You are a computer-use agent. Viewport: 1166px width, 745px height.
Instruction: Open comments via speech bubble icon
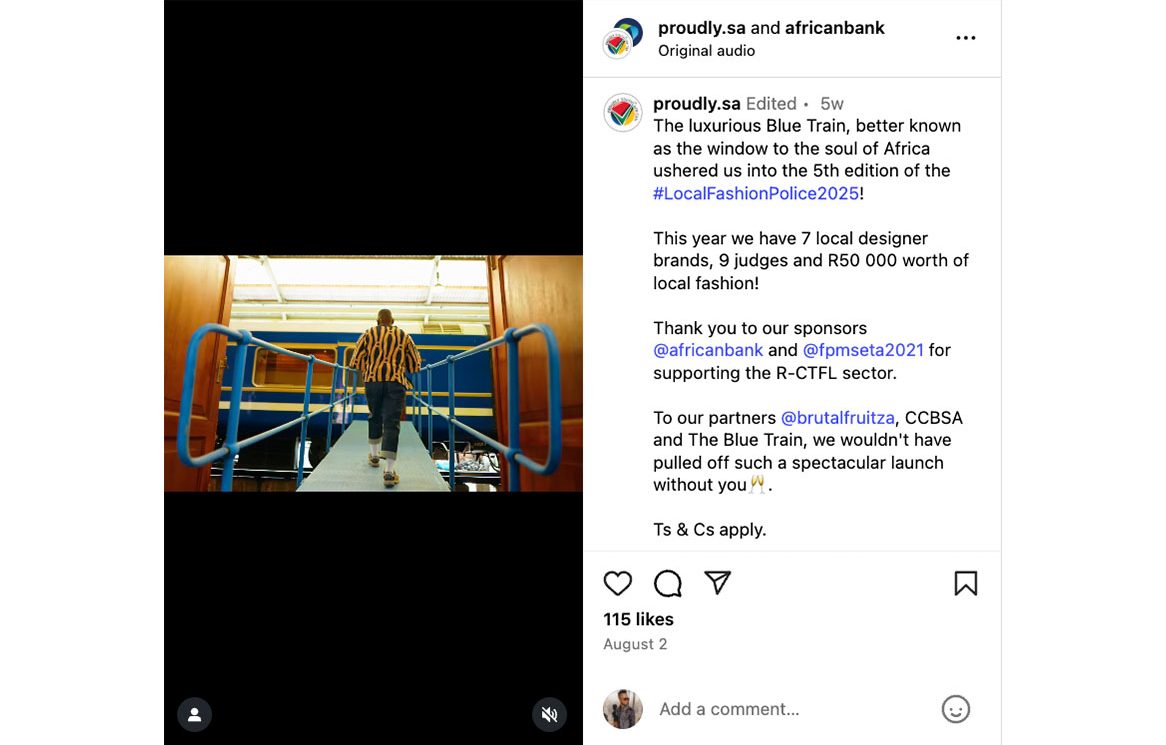point(668,584)
